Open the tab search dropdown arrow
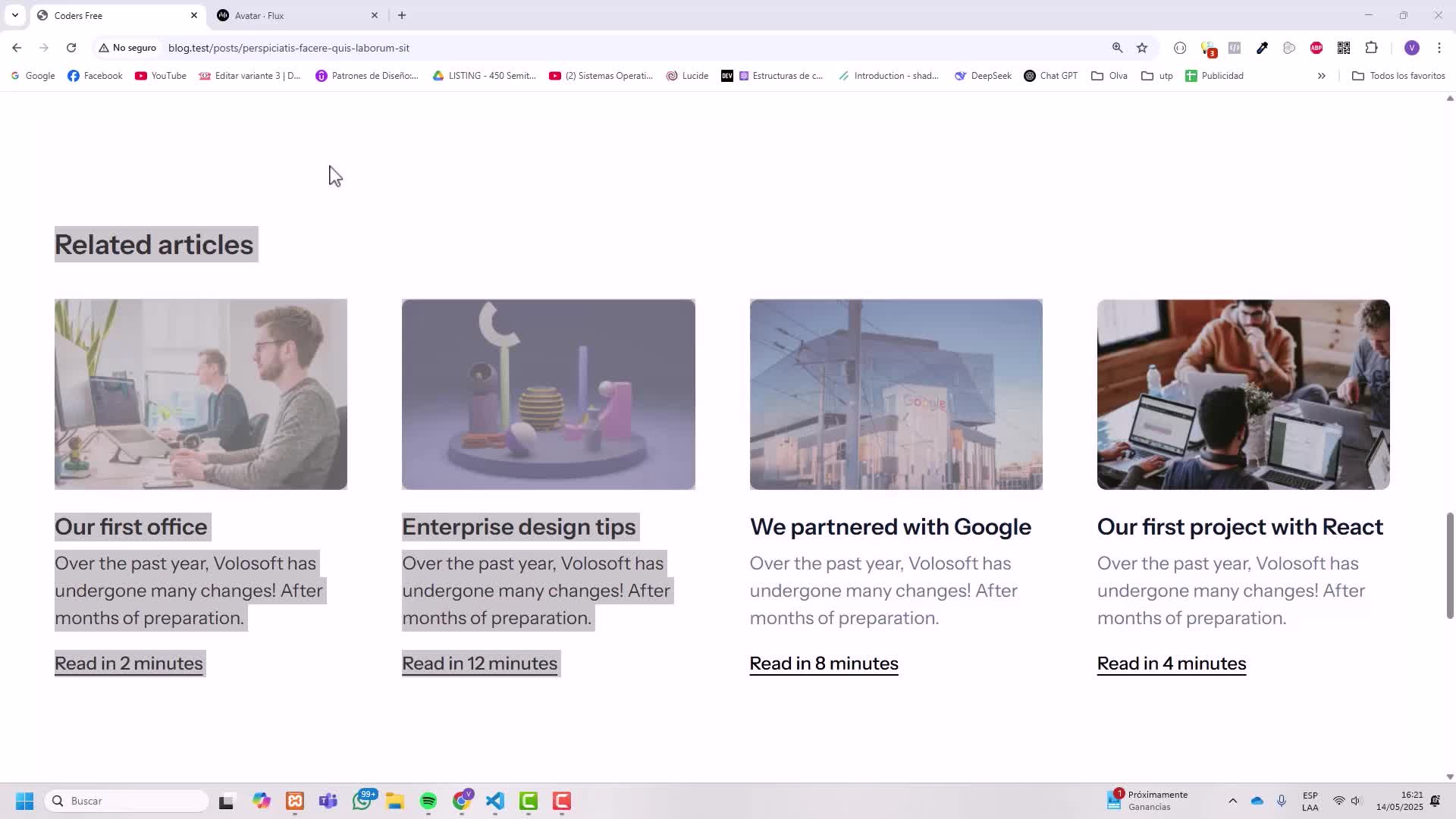This screenshot has height=819, width=1456. [x=14, y=15]
